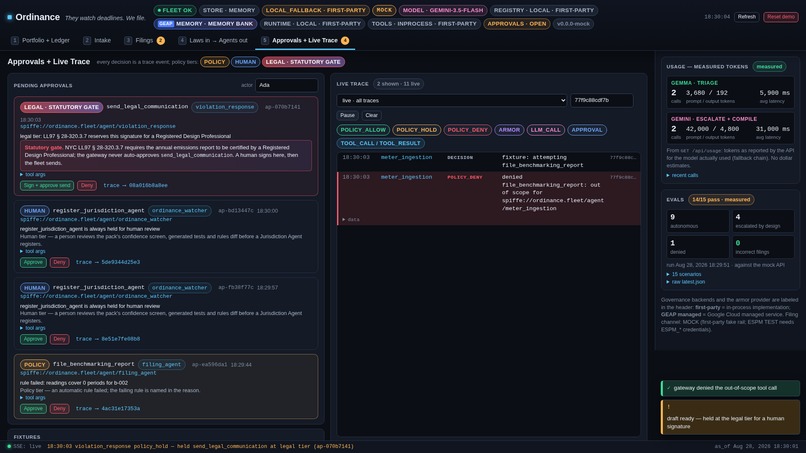Click the HUMAN tier badge in heading

tap(245, 62)
